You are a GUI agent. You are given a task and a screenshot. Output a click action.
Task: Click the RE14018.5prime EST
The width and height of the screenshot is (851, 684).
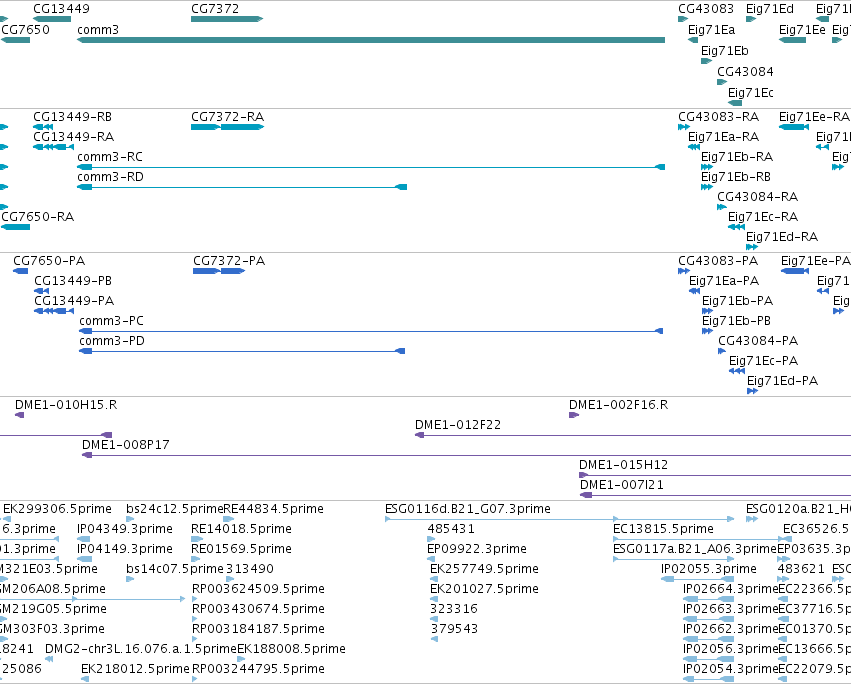197,539
